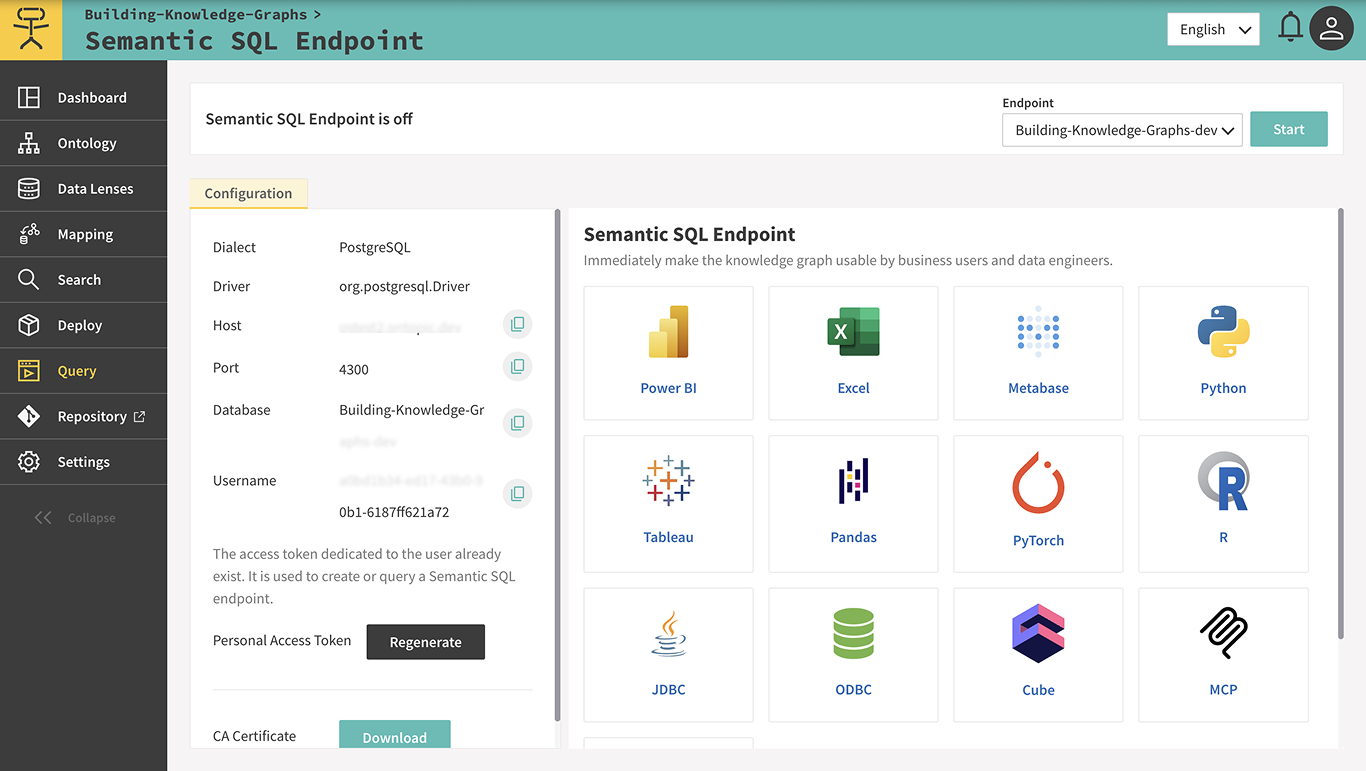Go to Dashboard in sidebar

[x=83, y=98]
